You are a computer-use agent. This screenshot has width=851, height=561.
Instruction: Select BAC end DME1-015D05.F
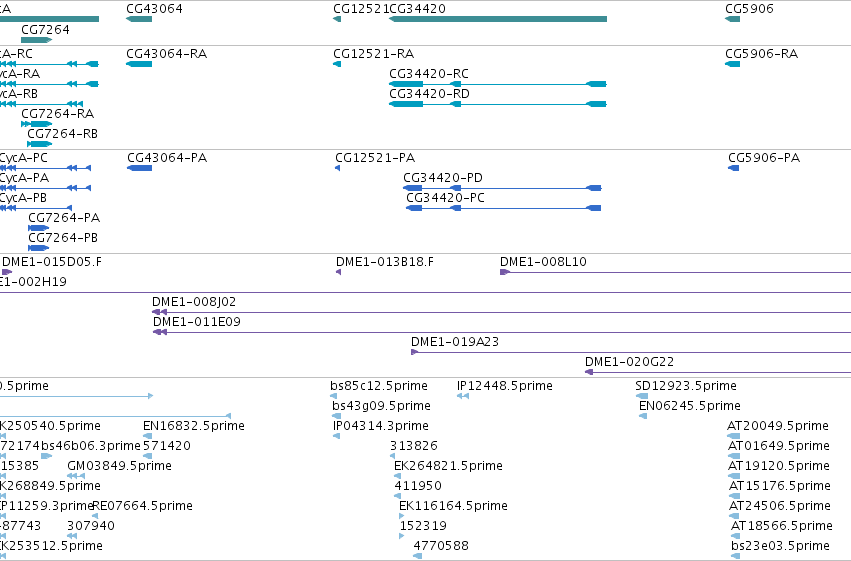[52, 262]
